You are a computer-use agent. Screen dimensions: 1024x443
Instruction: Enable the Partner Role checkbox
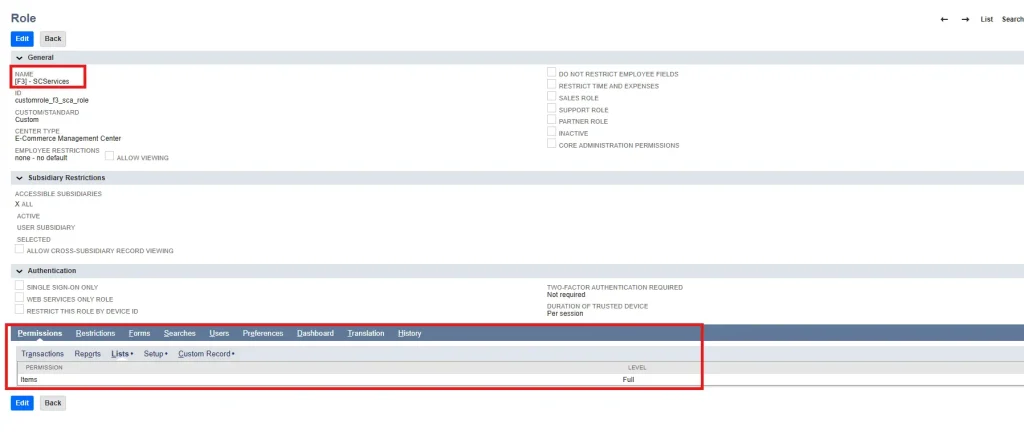point(552,120)
